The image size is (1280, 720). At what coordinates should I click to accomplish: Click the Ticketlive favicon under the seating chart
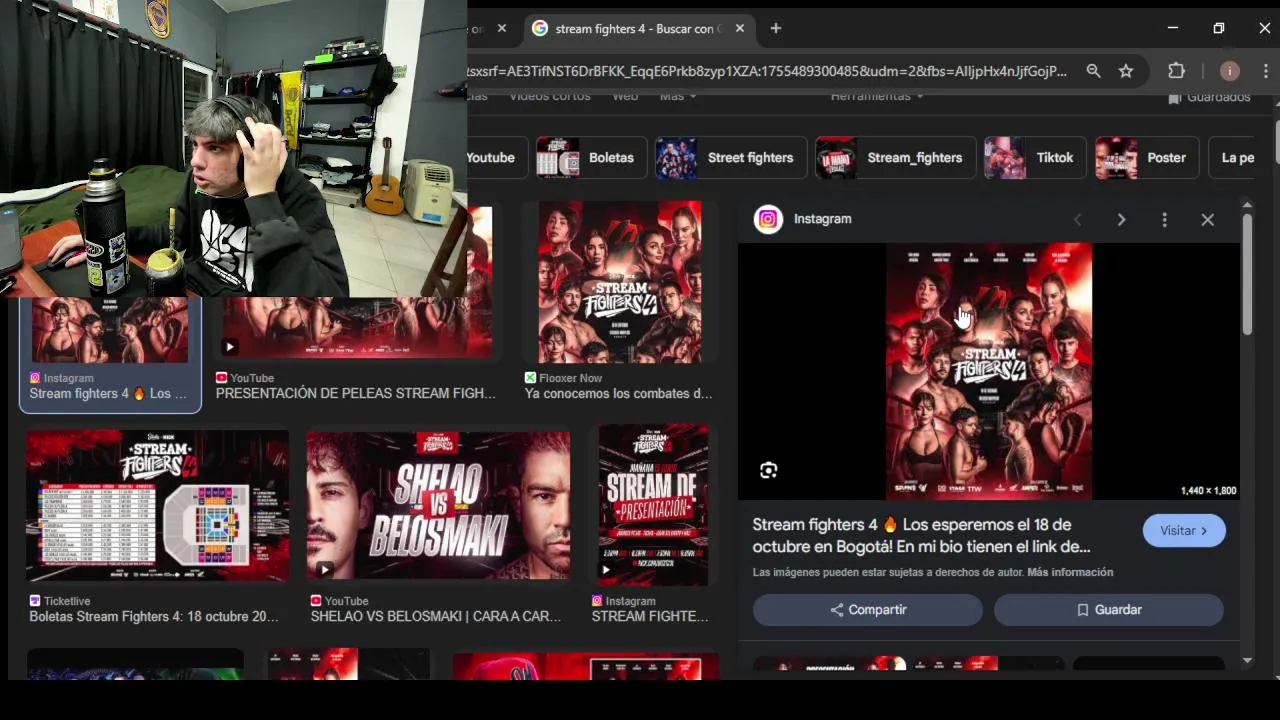35,601
